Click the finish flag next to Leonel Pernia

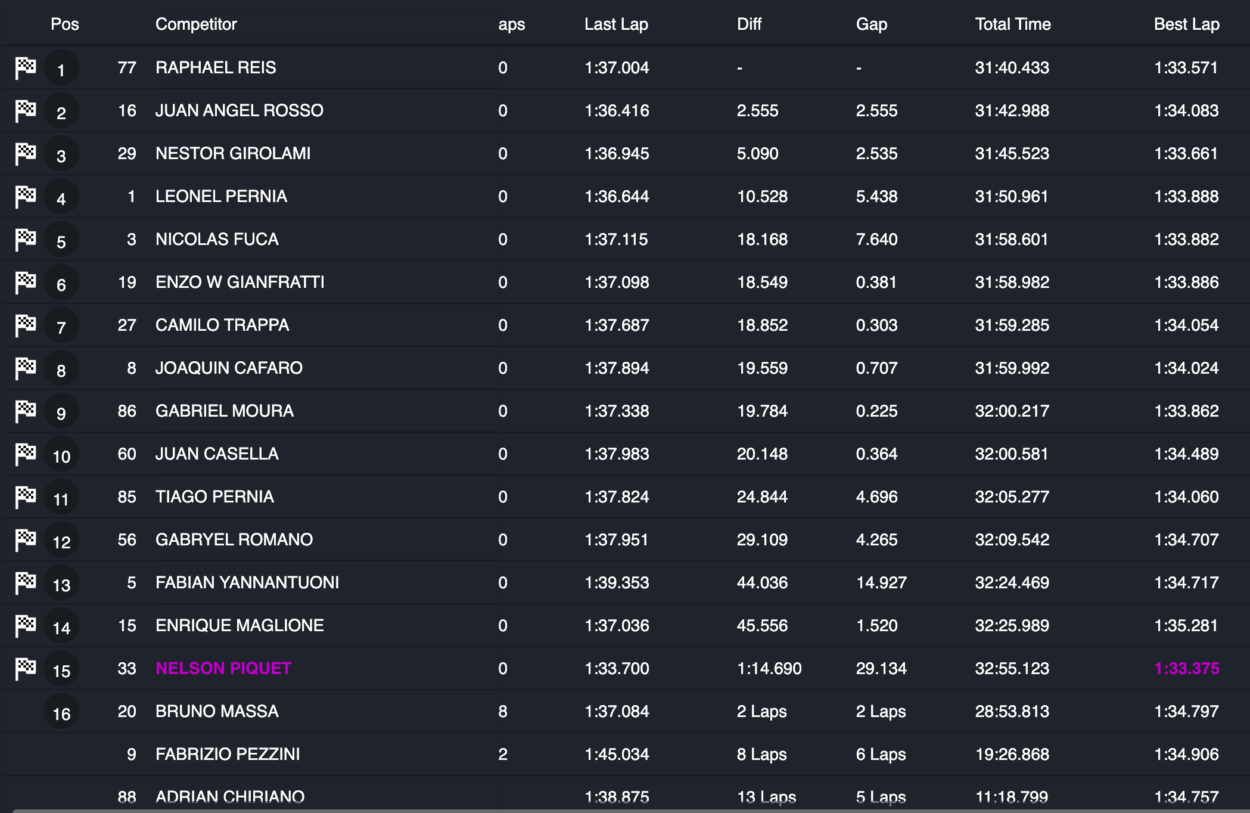click(26, 197)
